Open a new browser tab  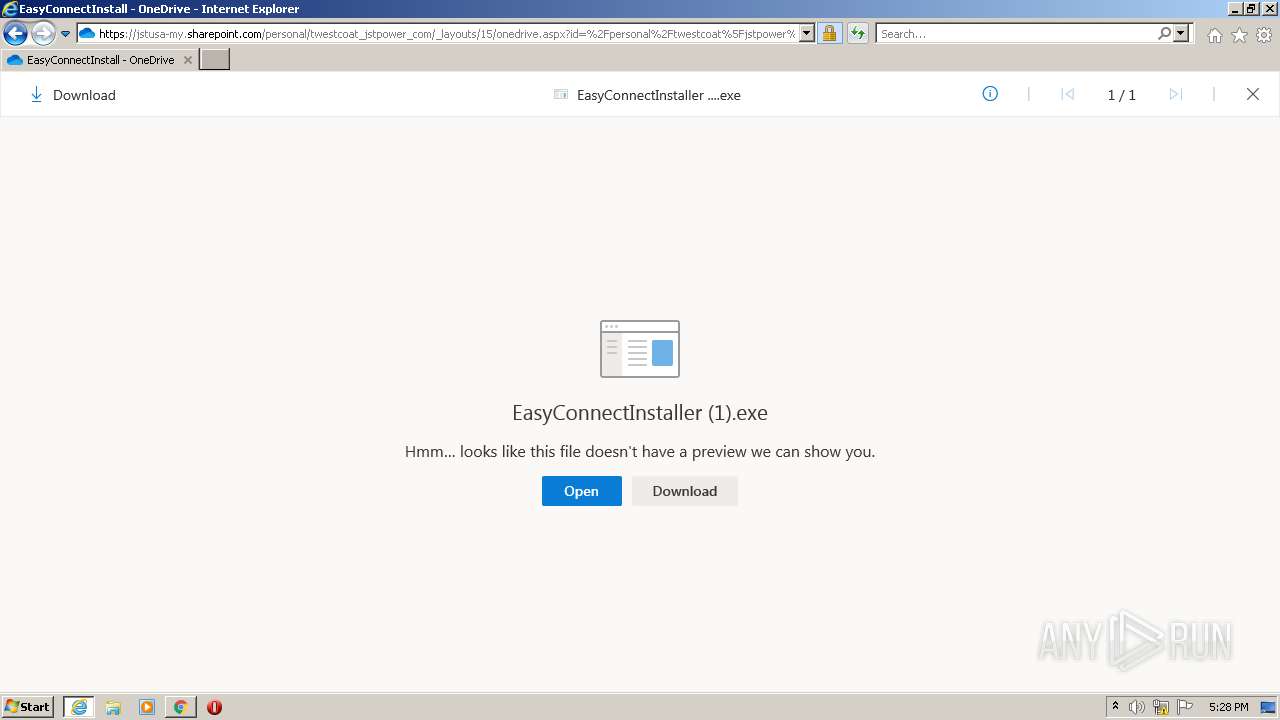click(215, 60)
